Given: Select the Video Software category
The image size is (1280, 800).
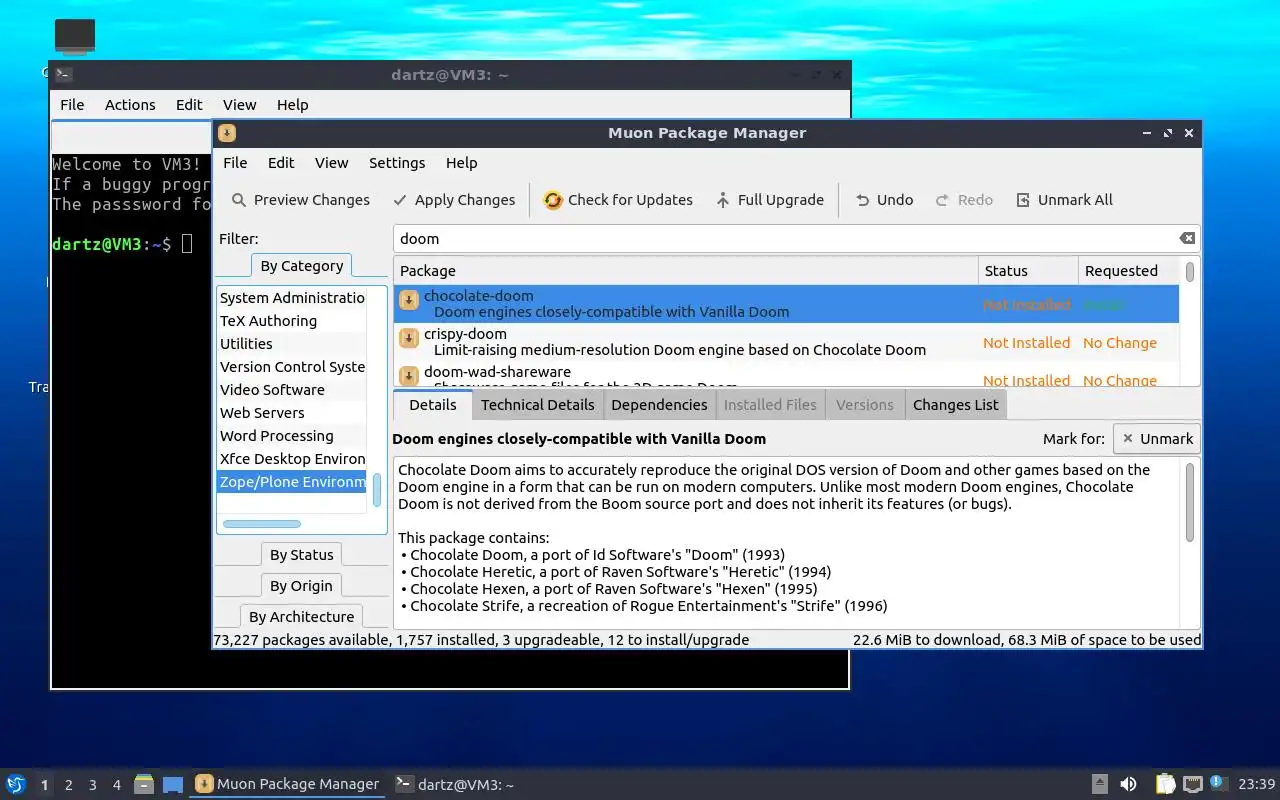Looking at the screenshot, I should tap(292, 390).
